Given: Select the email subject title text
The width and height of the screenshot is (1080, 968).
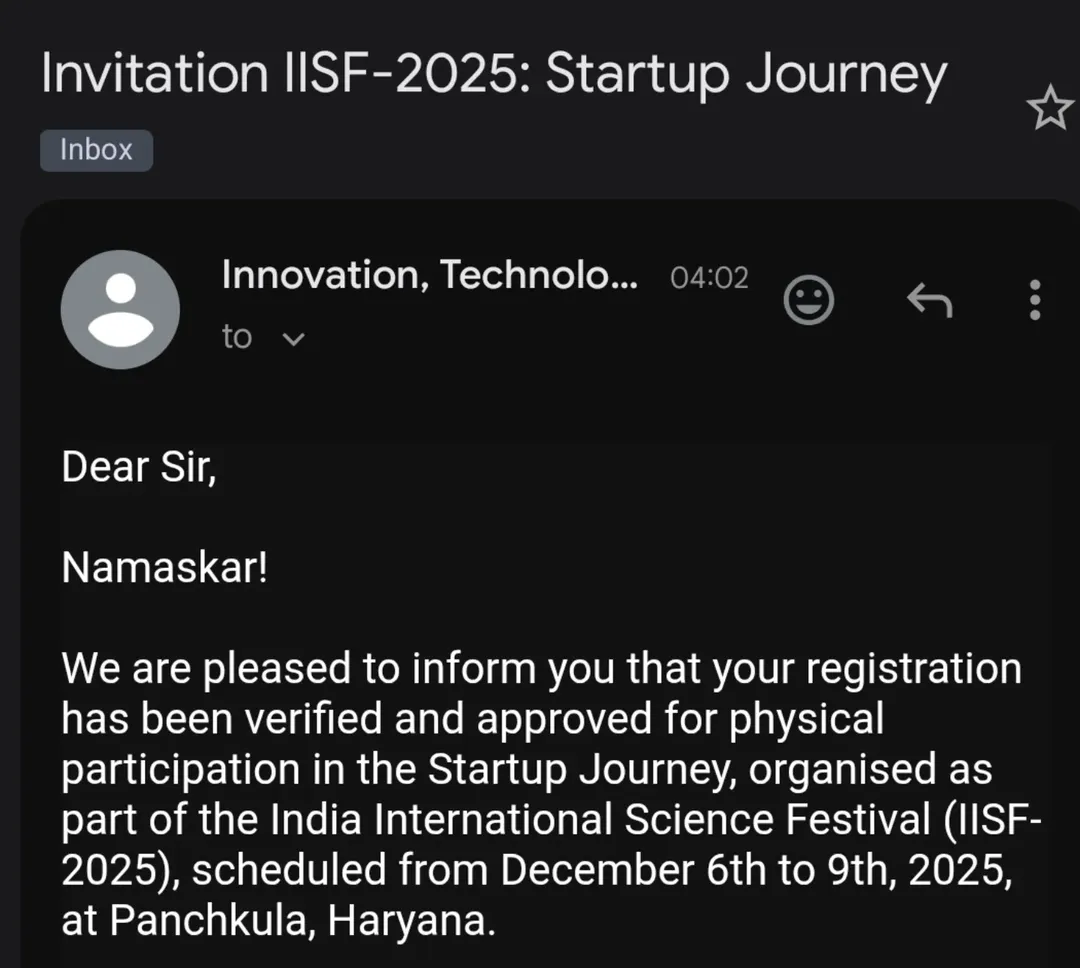Looking at the screenshot, I should coord(494,75).
